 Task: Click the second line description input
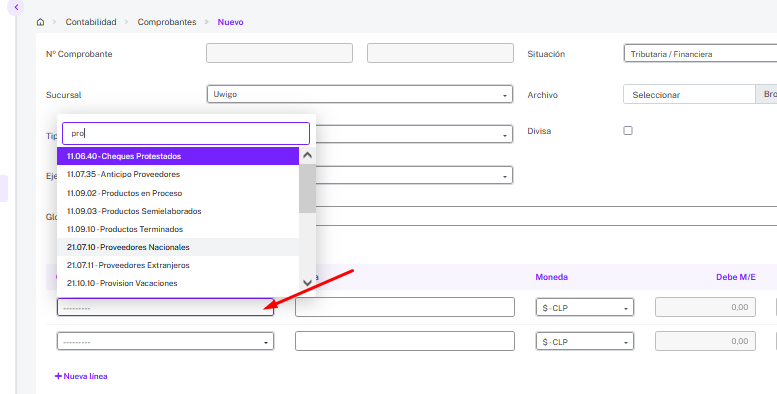click(x=405, y=341)
